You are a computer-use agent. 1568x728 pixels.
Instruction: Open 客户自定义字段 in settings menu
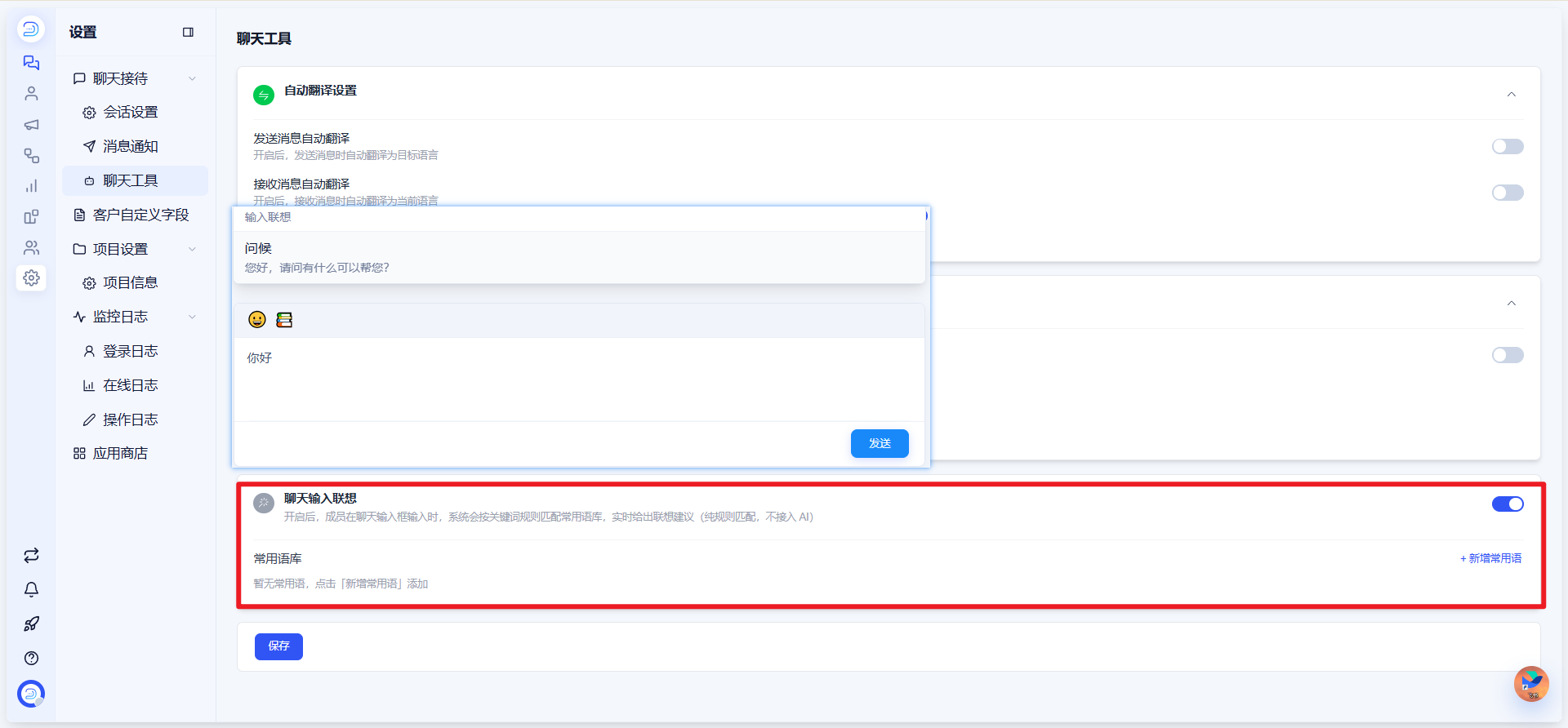pos(135,215)
